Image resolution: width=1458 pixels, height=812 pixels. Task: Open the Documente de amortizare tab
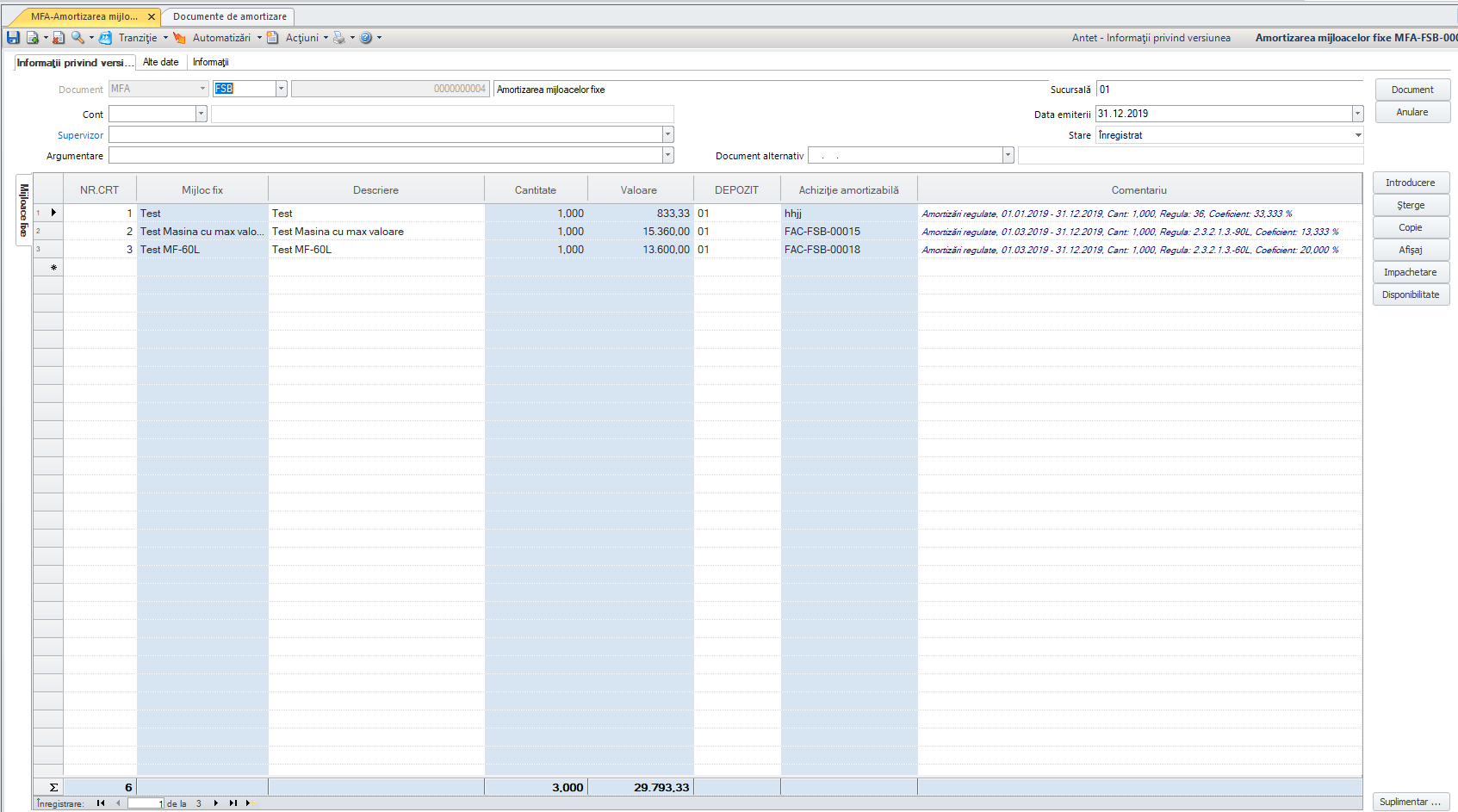[230, 16]
